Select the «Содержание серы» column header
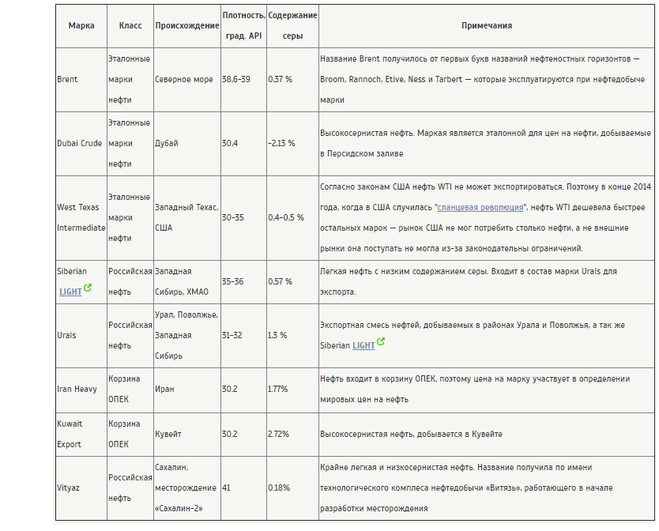The height and width of the screenshot is (531, 659). click(x=292, y=24)
